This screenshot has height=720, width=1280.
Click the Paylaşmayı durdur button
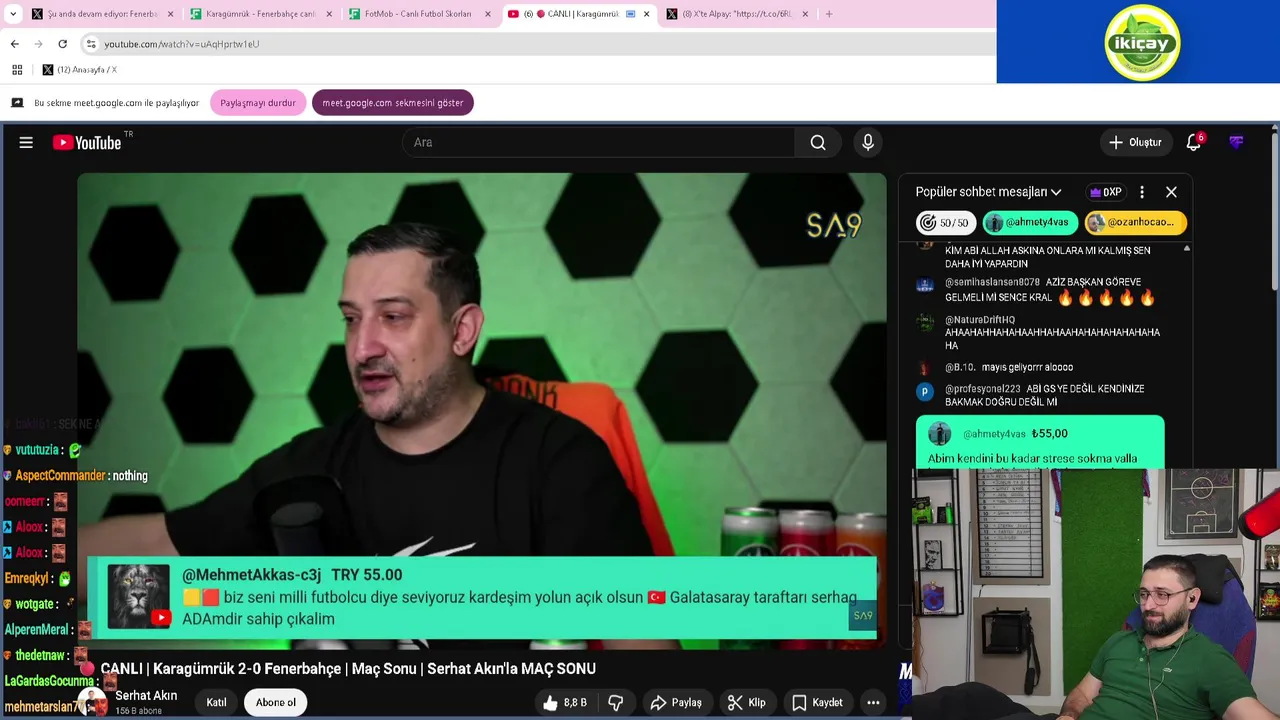click(x=257, y=103)
